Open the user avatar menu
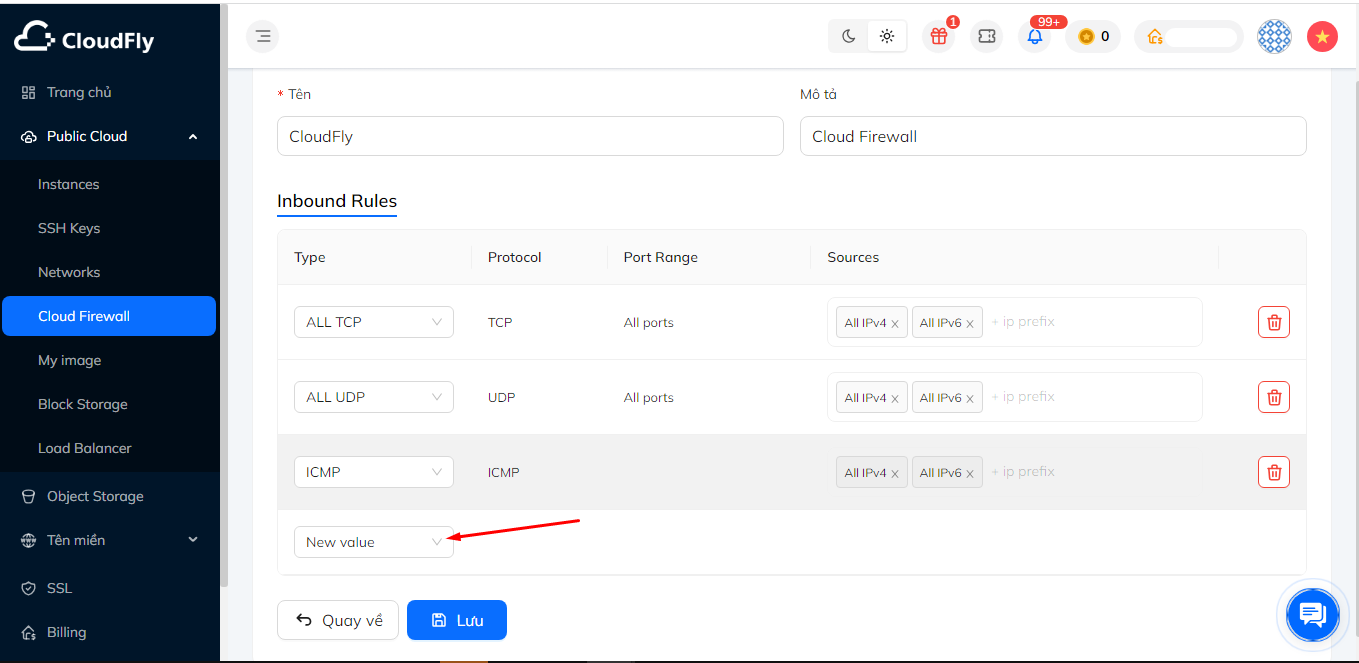 click(x=1274, y=37)
